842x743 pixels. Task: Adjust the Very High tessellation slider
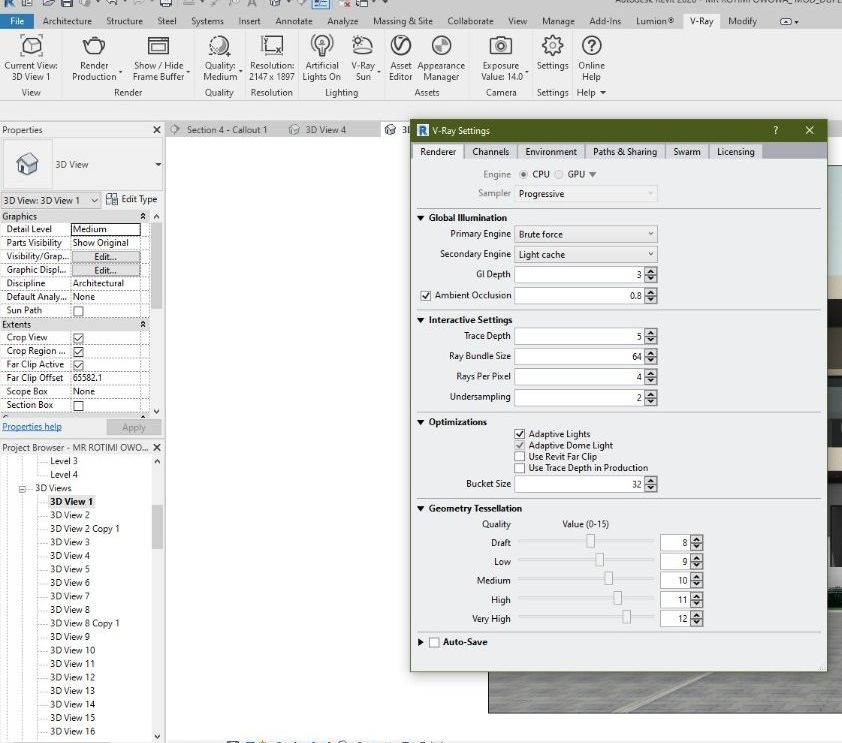(626, 617)
